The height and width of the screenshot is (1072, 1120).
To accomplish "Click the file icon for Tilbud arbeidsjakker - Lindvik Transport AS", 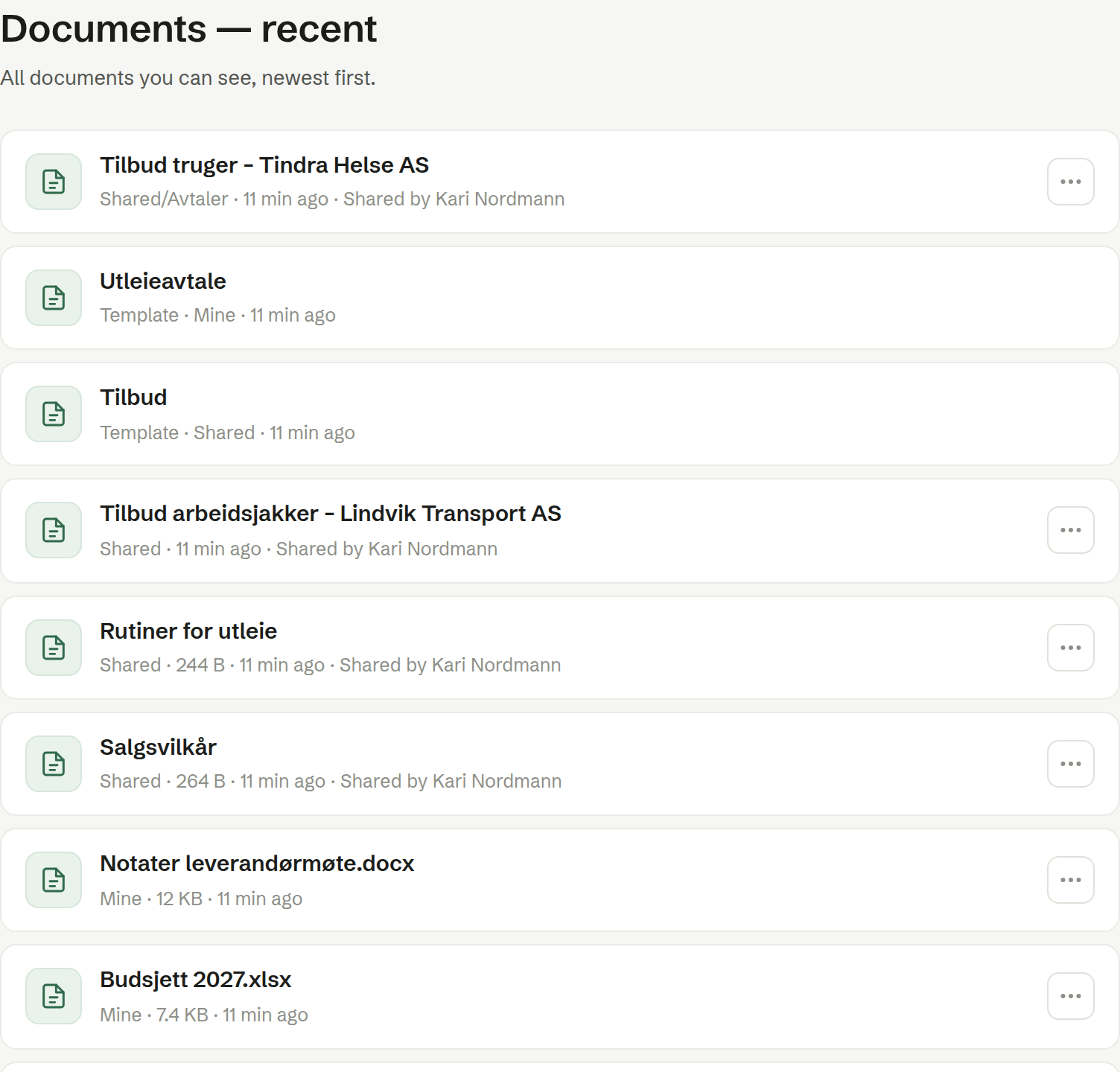I will (54, 530).
